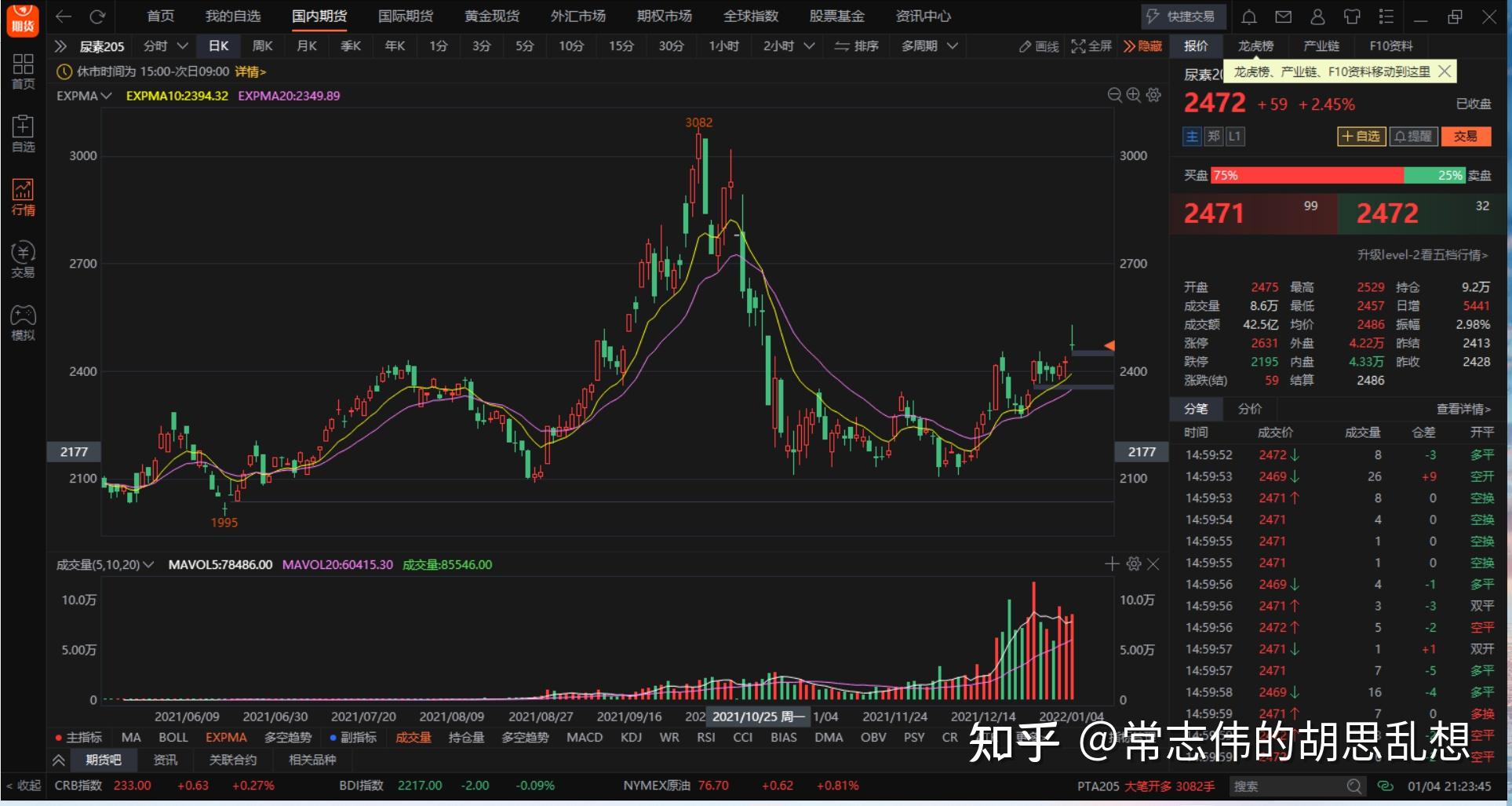Toggle 全屏 fullscreen mode
Viewport: 1512px width, 806px height.
point(1091,46)
